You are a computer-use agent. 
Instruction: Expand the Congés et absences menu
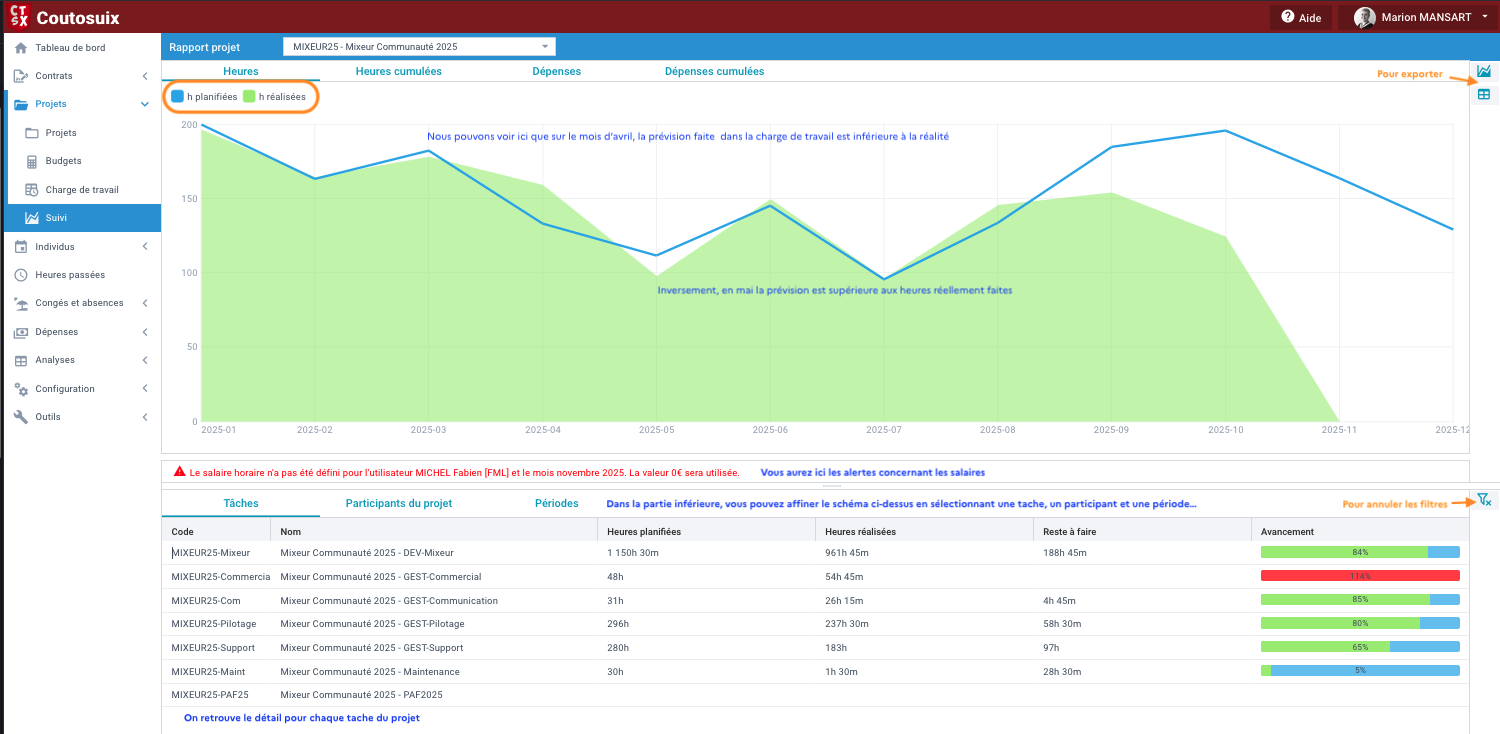click(x=80, y=303)
